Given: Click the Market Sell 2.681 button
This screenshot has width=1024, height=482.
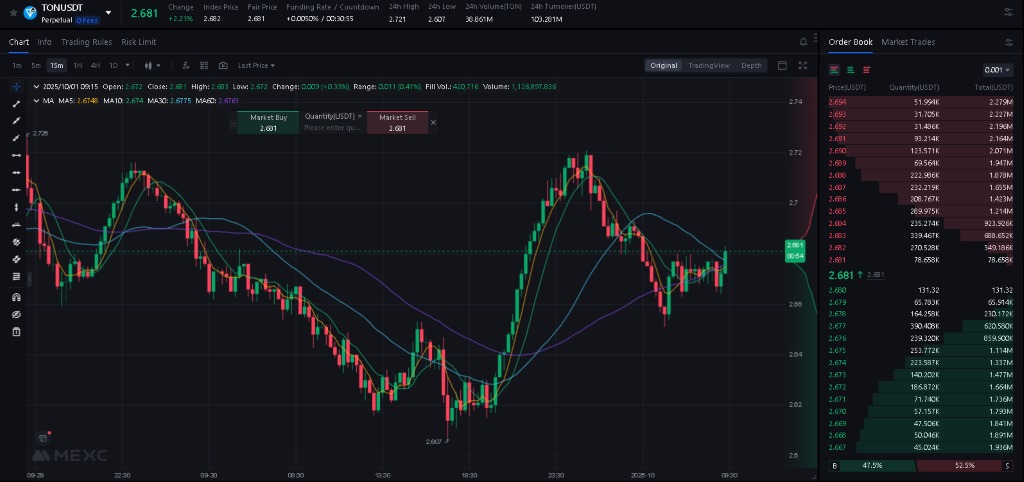Looking at the screenshot, I should [397, 123].
